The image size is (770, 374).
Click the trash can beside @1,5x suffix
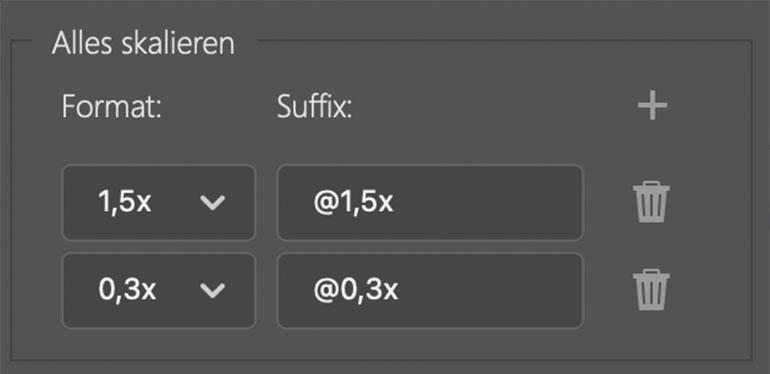651,202
